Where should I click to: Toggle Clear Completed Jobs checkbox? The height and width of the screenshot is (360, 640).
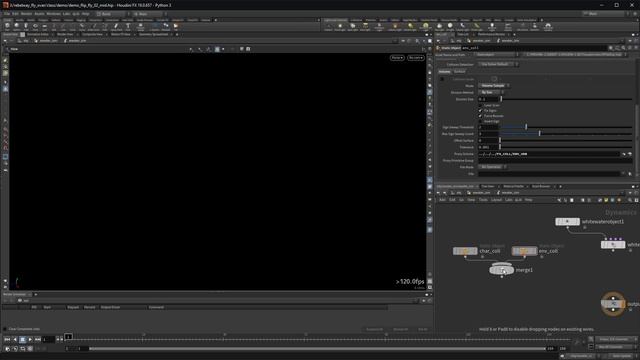(x=5, y=329)
